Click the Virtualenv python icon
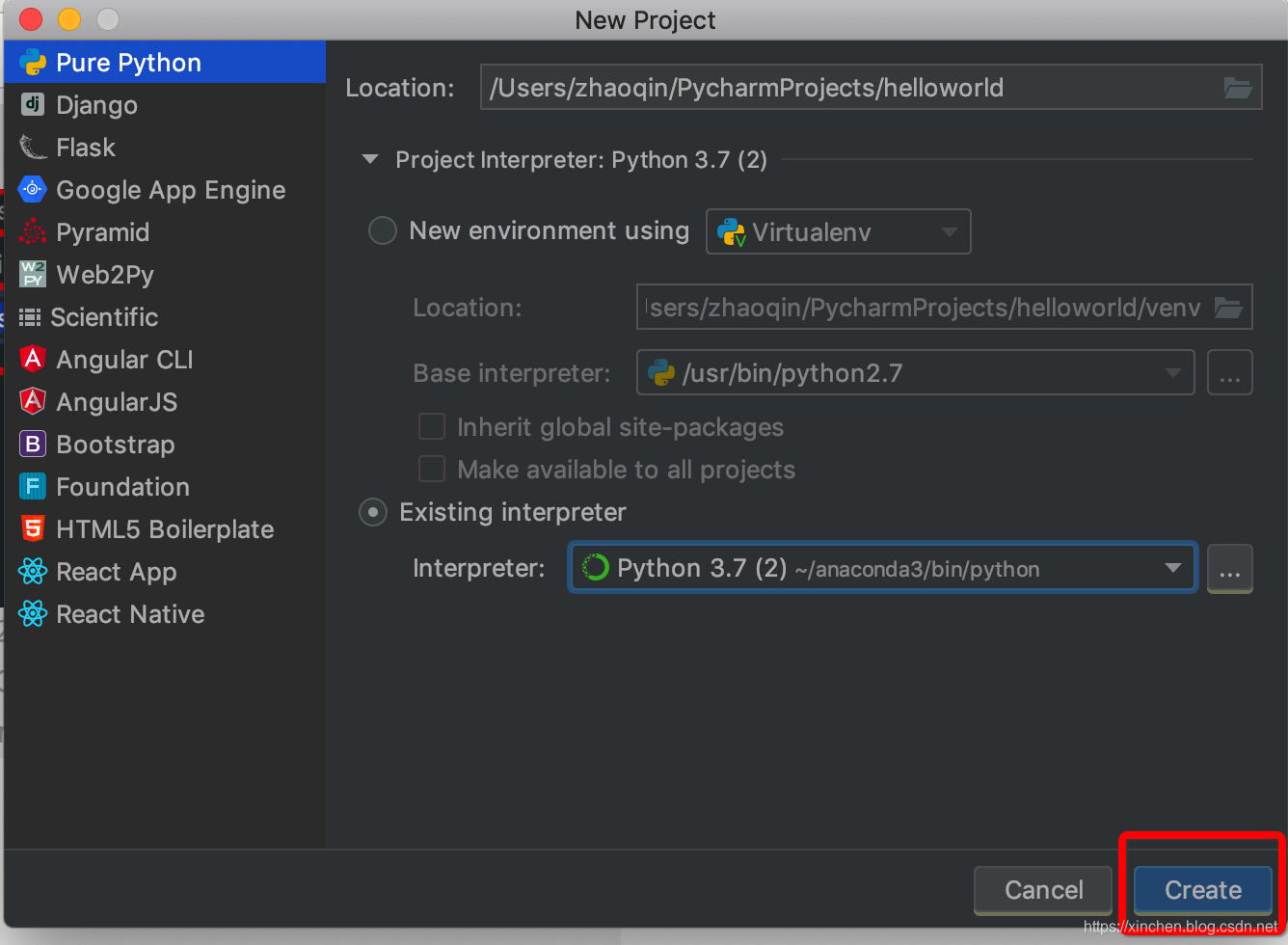 [x=733, y=231]
